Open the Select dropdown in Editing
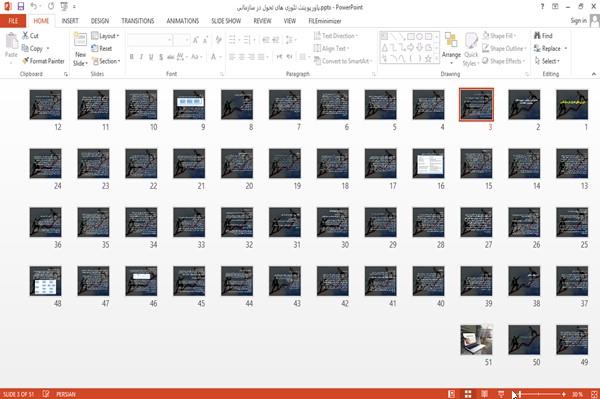 (547, 61)
